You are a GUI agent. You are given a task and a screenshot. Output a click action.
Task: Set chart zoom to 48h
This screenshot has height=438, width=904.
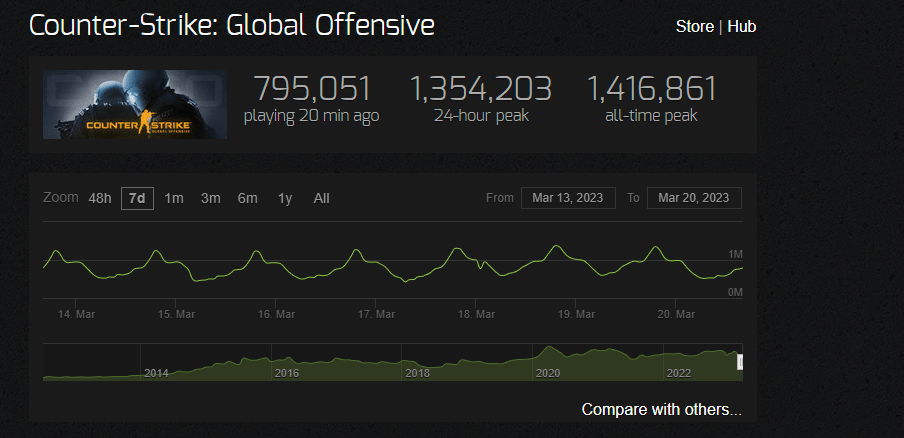tap(100, 198)
